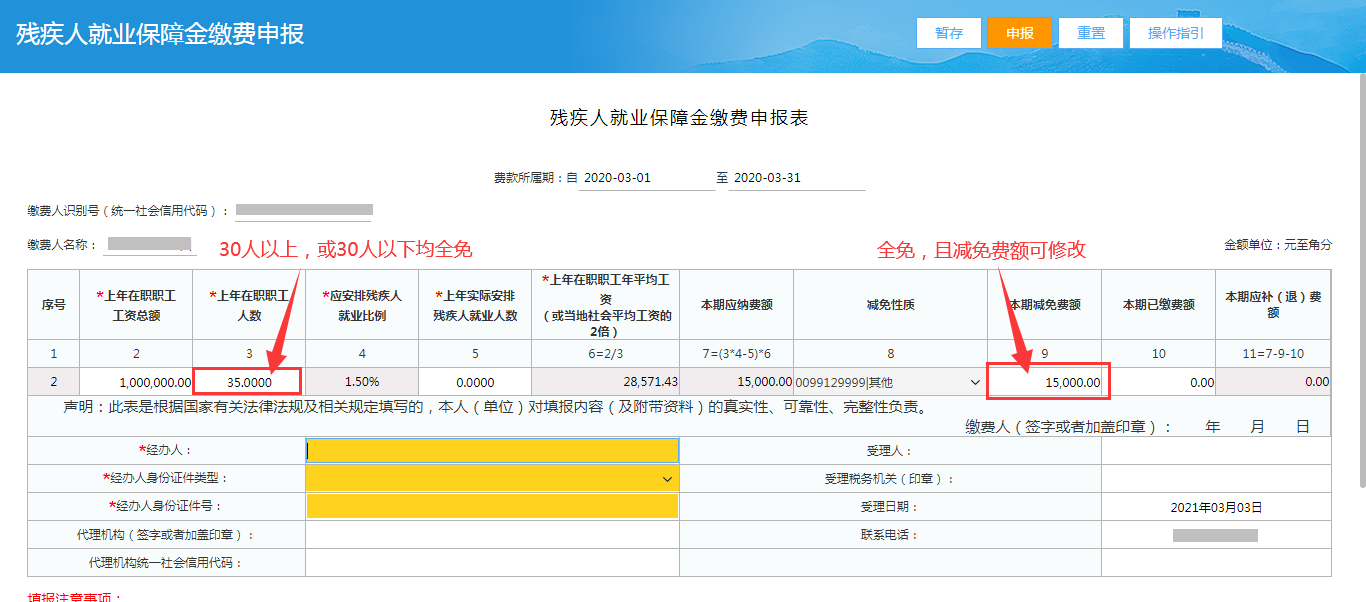
Task: Click page title 残疾人就业保障金缴费申报
Action: click(x=160, y=34)
